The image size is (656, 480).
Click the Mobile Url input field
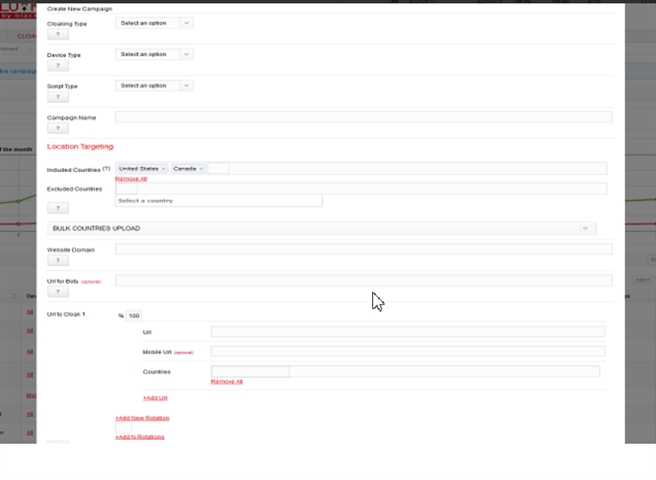tap(407, 351)
